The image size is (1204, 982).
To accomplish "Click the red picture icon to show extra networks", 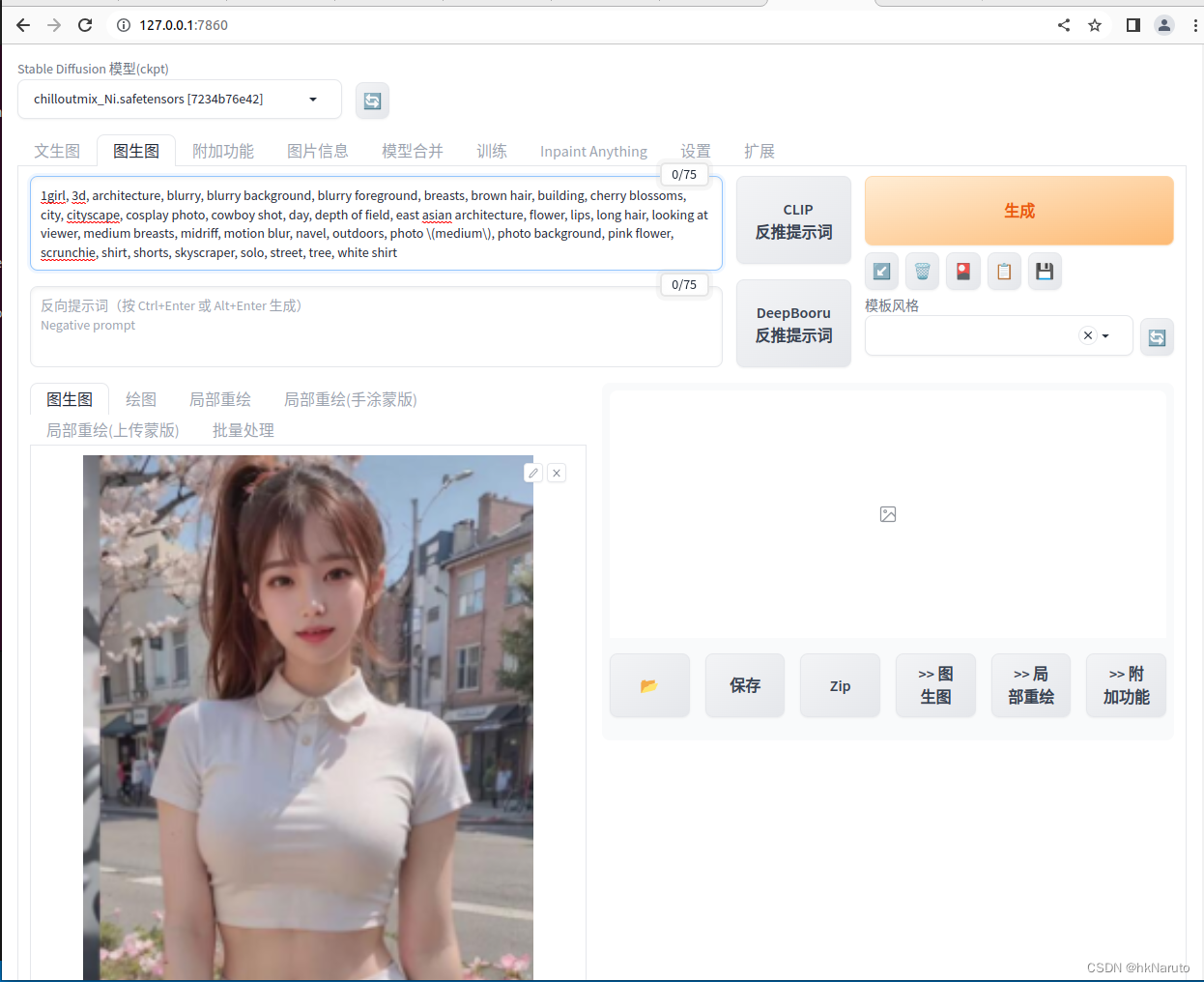I will point(962,272).
